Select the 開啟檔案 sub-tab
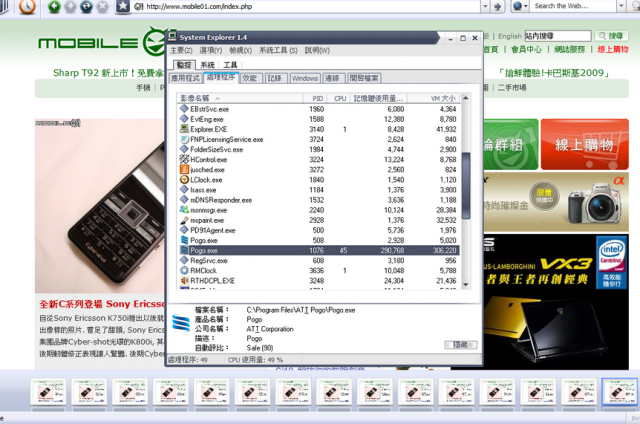 click(364, 78)
